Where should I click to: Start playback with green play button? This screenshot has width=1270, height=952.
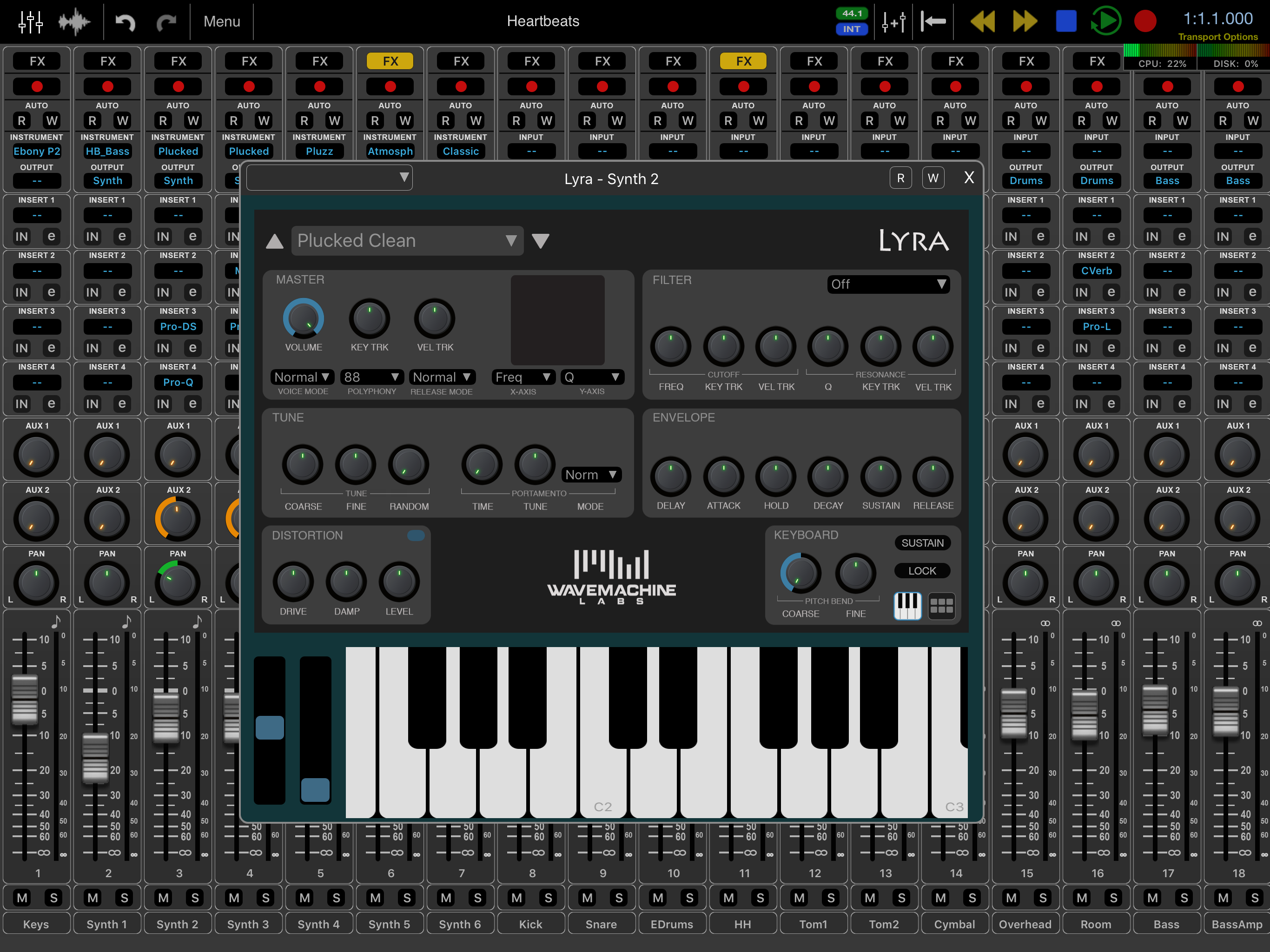[x=1105, y=21]
